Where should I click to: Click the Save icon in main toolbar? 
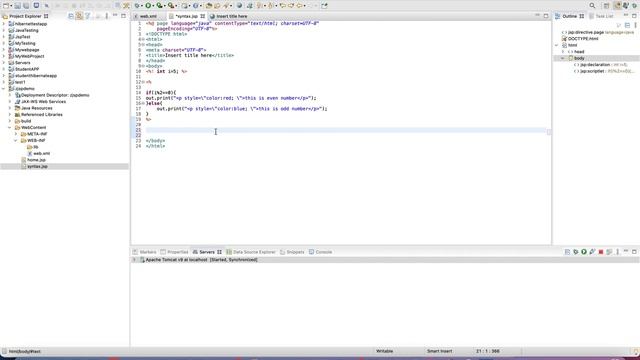click(18, 6)
